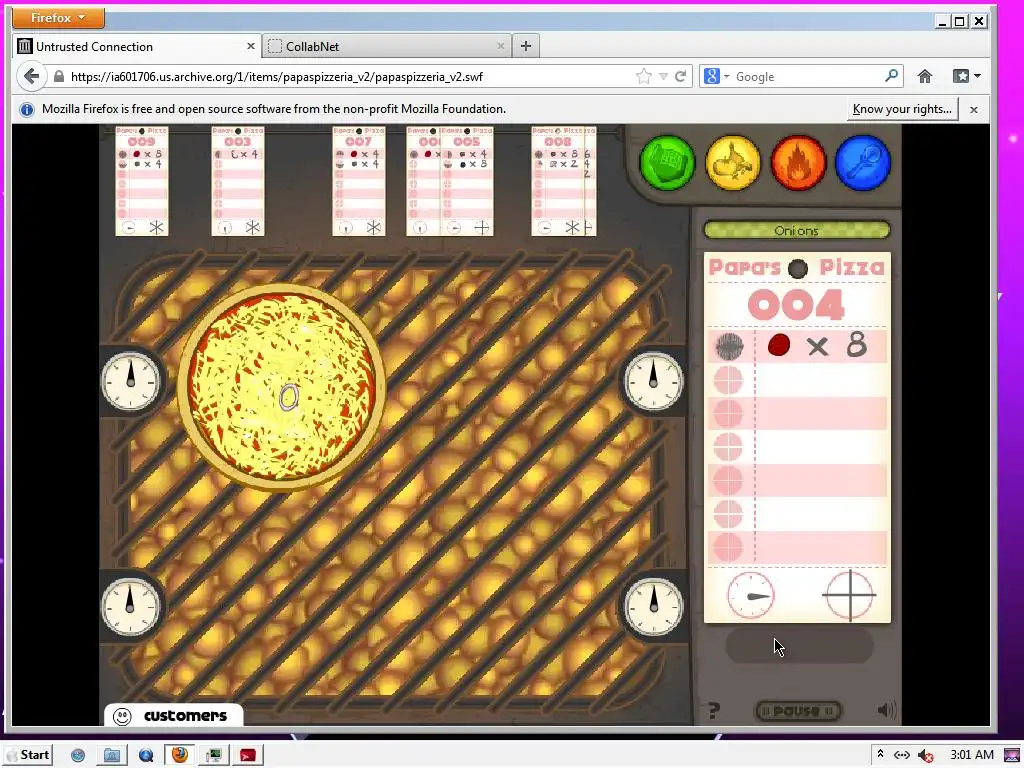This screenshot has width=1024, height=768.
Task: Close the Untrusted Connection tab
Action: tap(251, 46)
